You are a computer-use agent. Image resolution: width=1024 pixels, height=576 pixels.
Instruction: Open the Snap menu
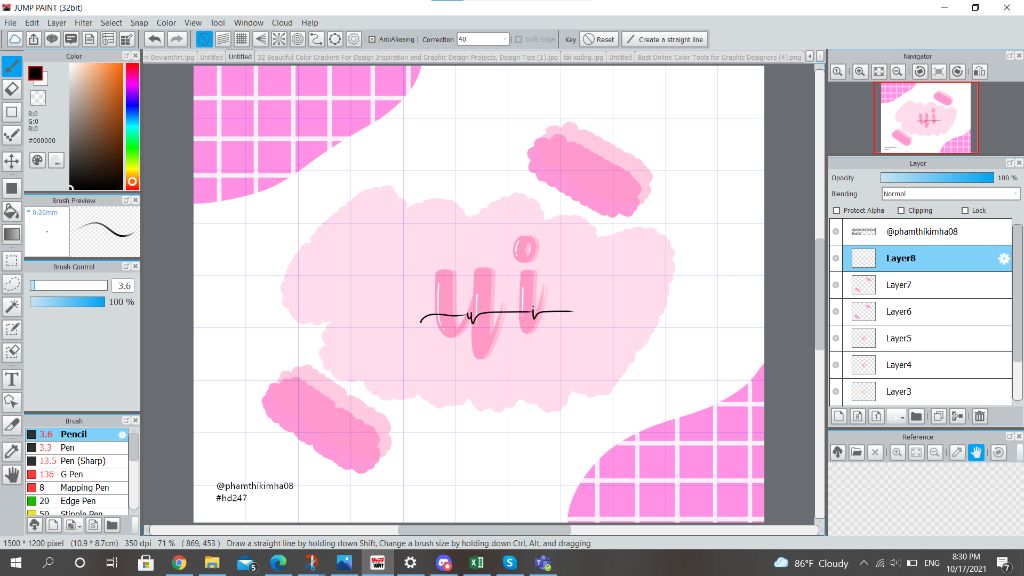click(x=139, y=23)
